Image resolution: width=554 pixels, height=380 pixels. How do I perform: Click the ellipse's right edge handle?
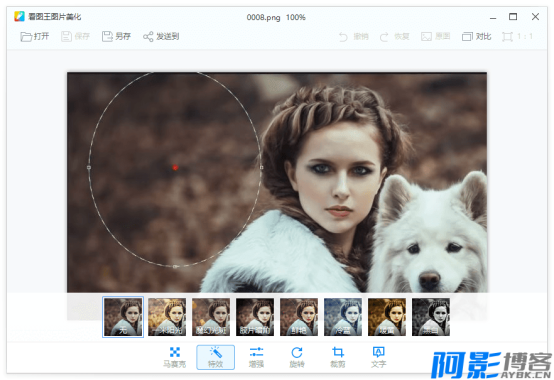261,167
